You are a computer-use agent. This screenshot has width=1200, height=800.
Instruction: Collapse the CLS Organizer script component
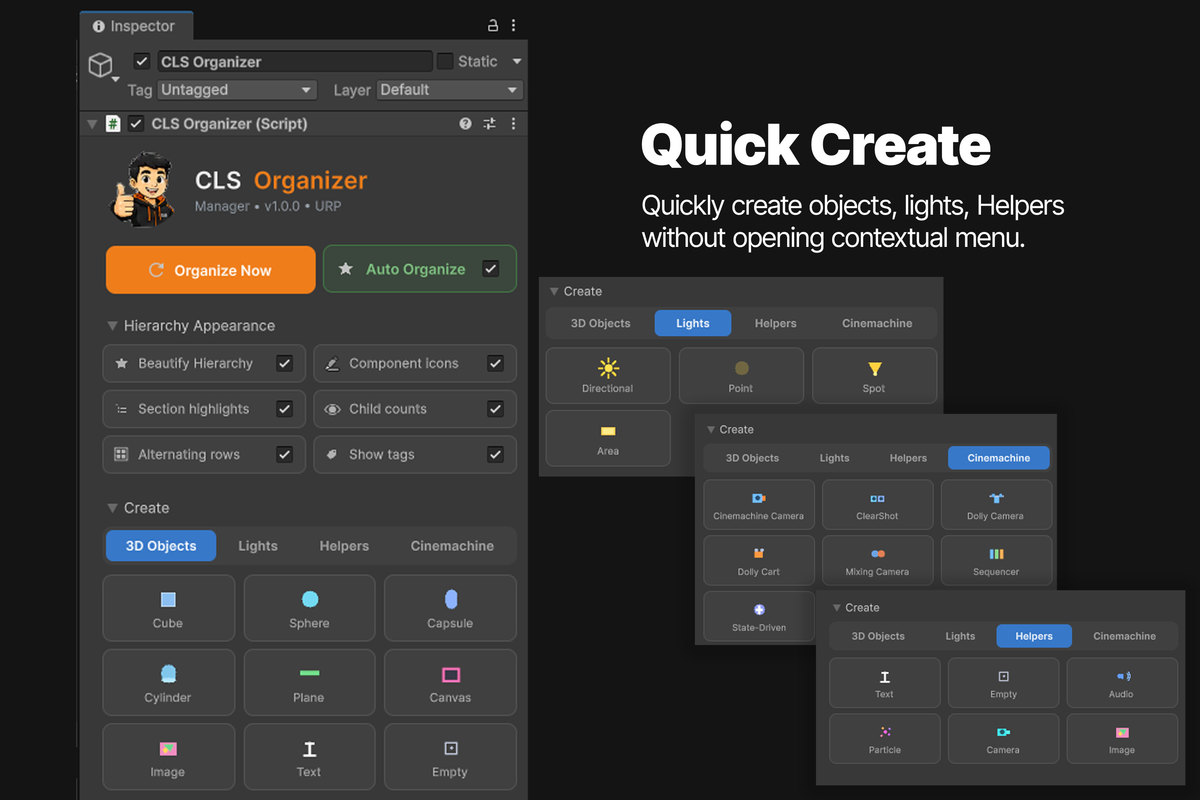(x=92, y=124)
